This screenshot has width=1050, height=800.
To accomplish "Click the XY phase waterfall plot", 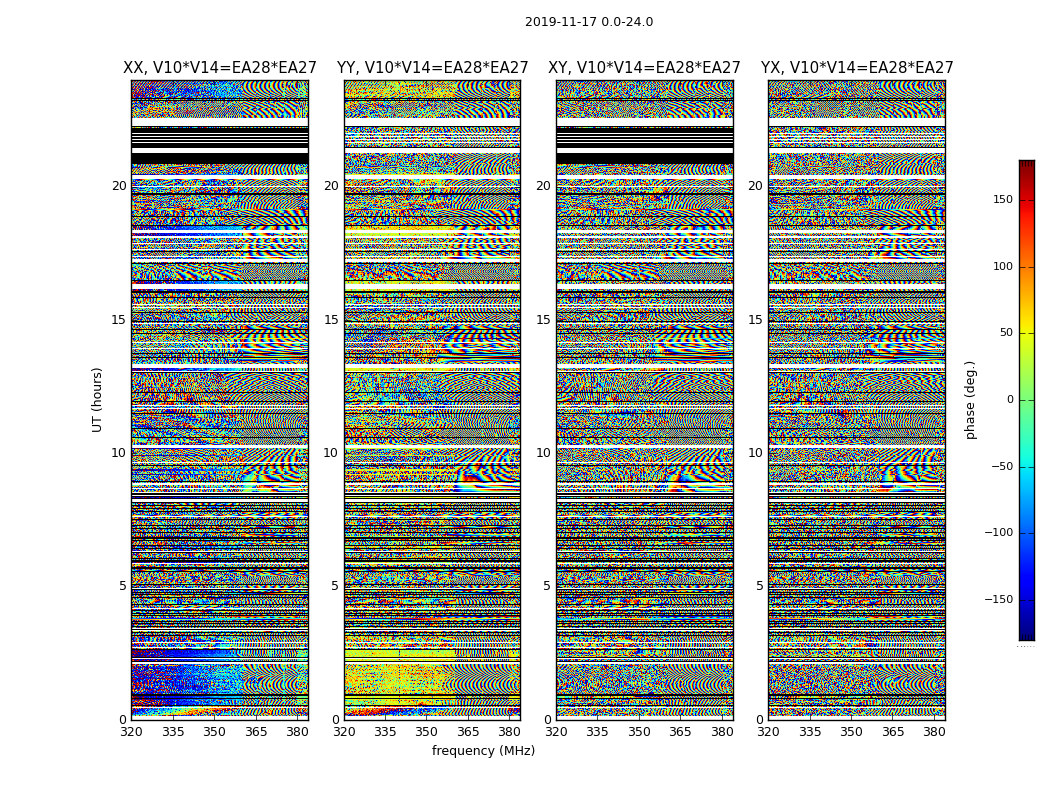I will tap(644, 400).
